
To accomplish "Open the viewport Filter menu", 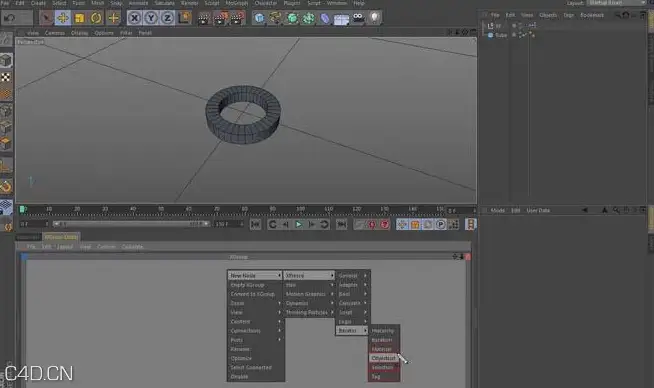I will pyautogui.click(x=126, y=33).
